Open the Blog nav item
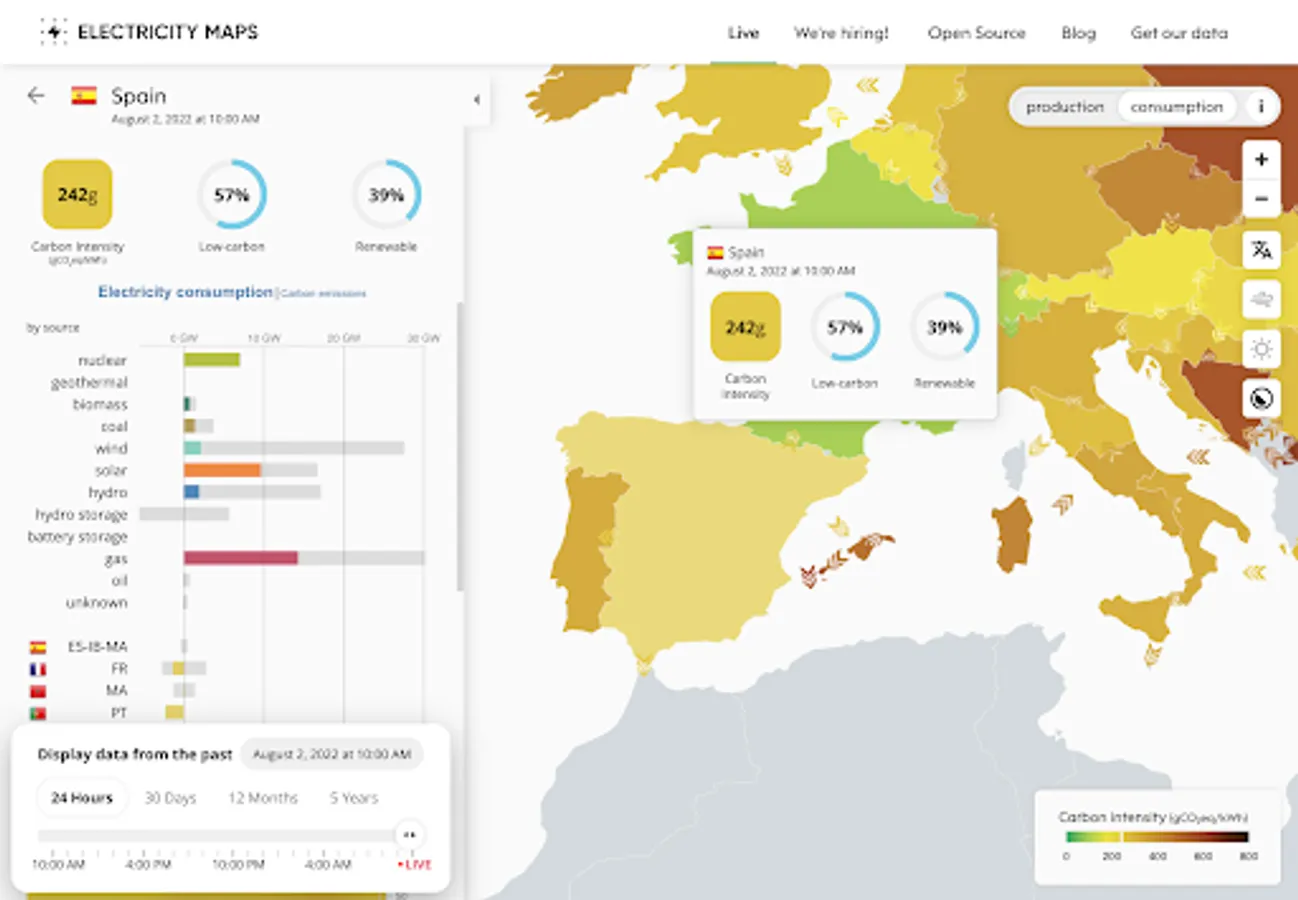Image resolution: width=1298 pixels, height=900 pixels. pos(1078,33)
